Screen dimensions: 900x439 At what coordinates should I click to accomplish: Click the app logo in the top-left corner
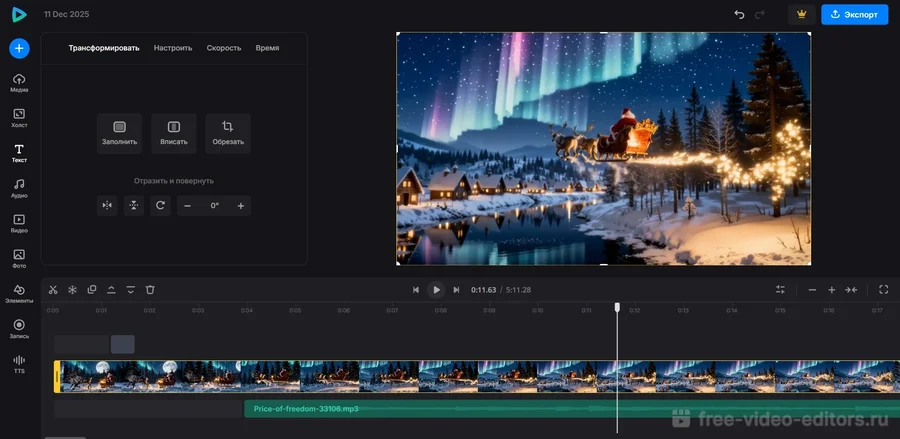(x=19, y=14)
